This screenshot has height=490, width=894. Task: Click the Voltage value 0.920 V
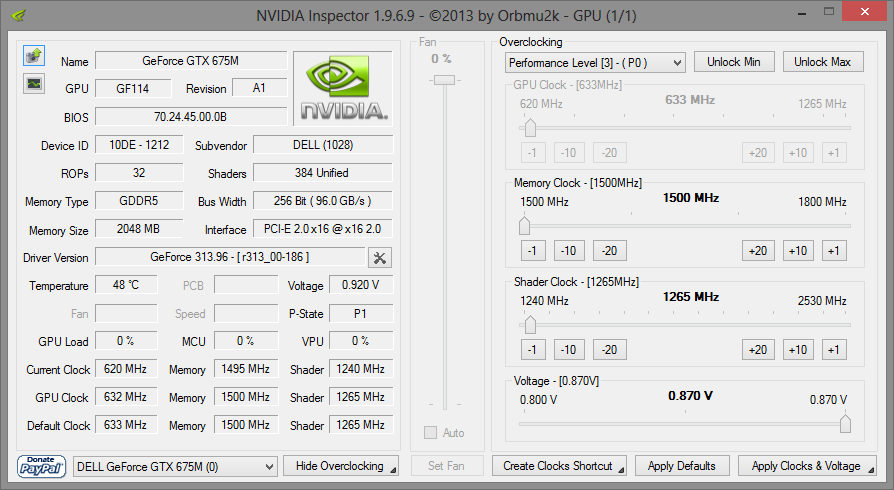[361, 285]
